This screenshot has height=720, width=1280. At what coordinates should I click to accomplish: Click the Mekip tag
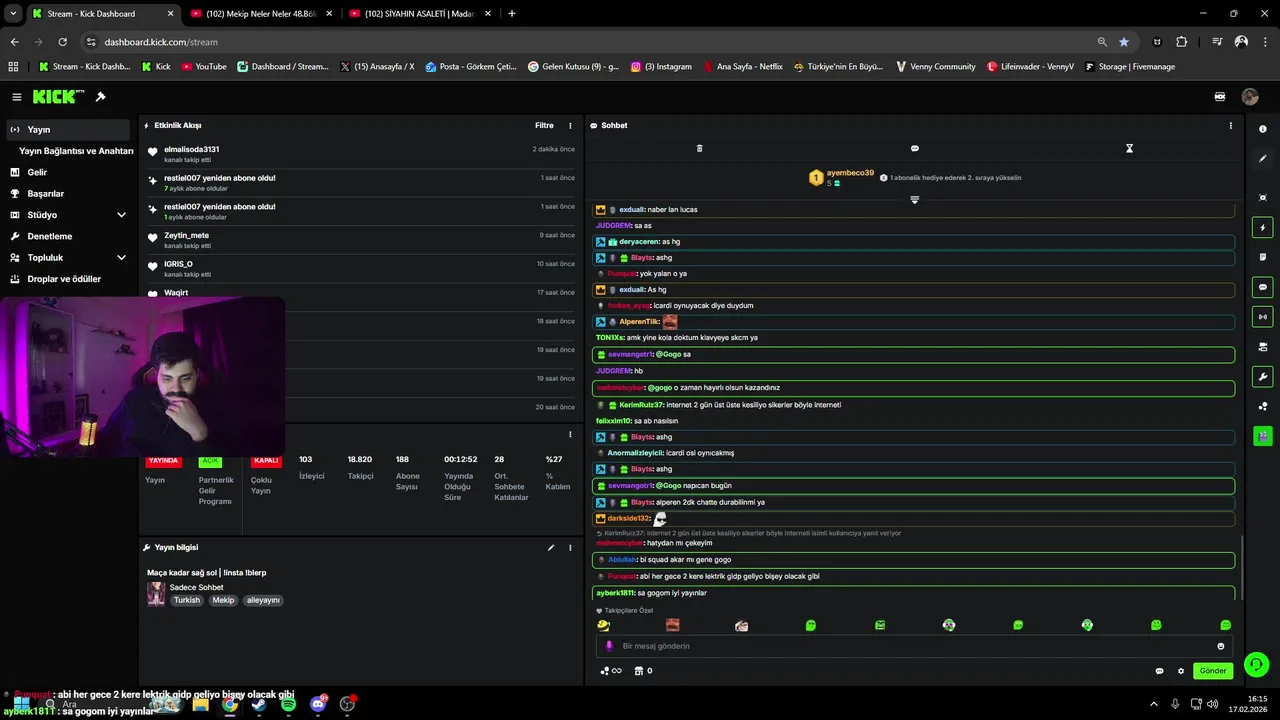coord(223,600)
